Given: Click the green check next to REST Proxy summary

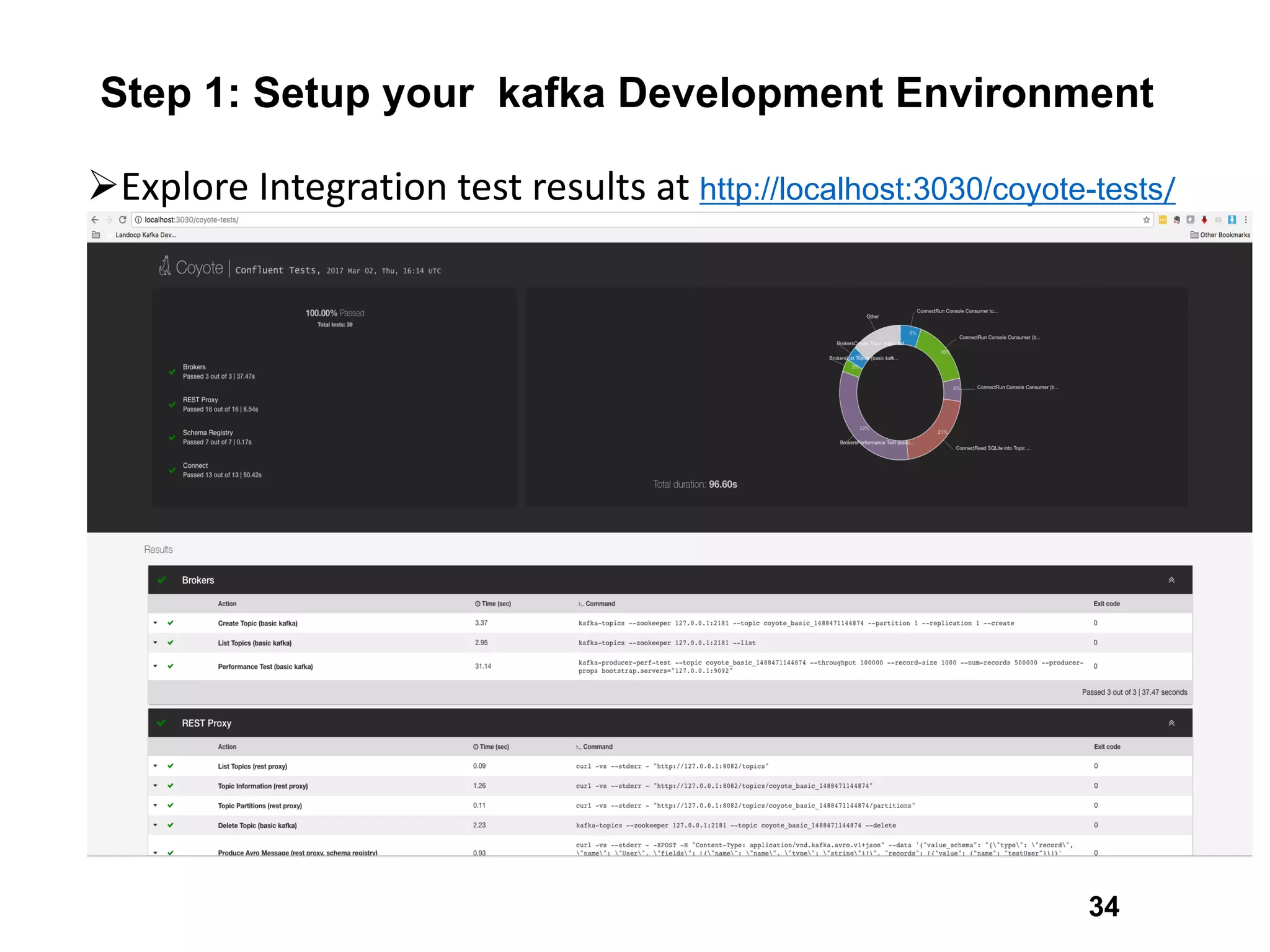Looking at the screenshot, I should [x=172, y=405].
